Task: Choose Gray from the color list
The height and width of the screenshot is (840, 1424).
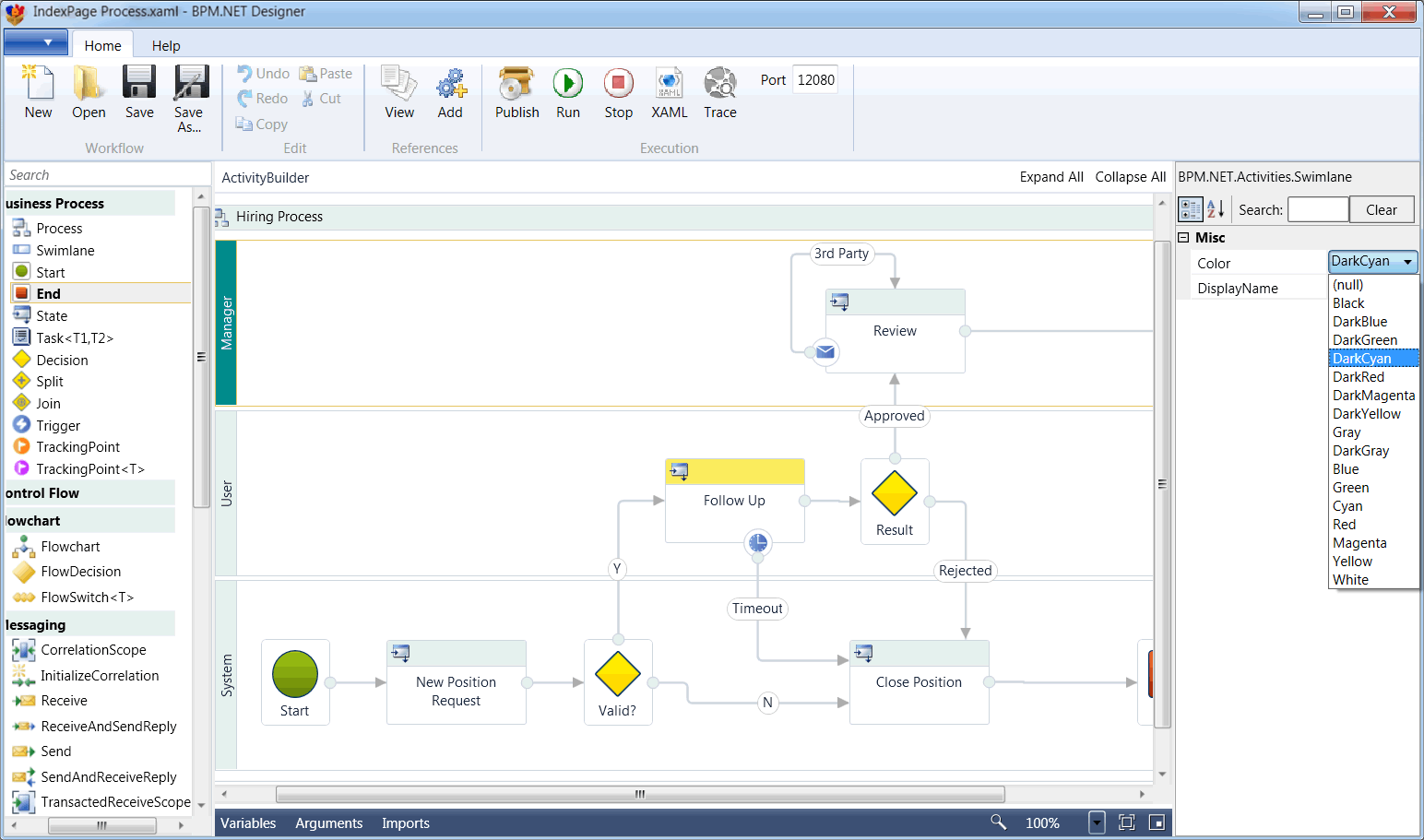Action: click(x=1373, y=432)
